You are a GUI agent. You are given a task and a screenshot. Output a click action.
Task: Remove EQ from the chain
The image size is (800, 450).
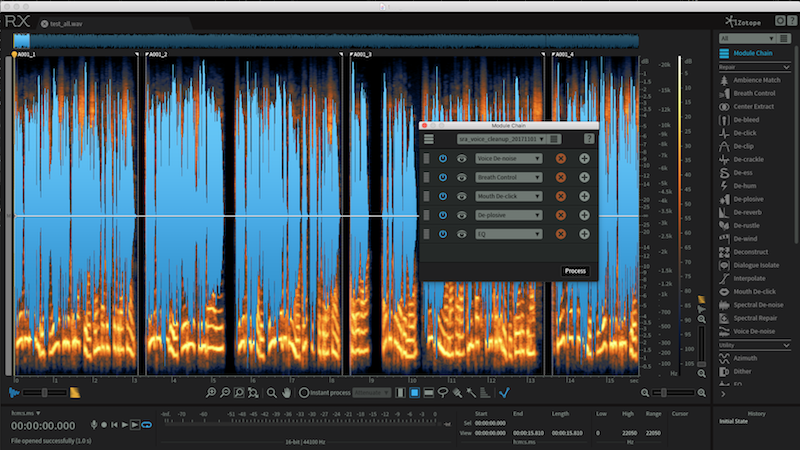pyautogui.click(x=561, y=234)
